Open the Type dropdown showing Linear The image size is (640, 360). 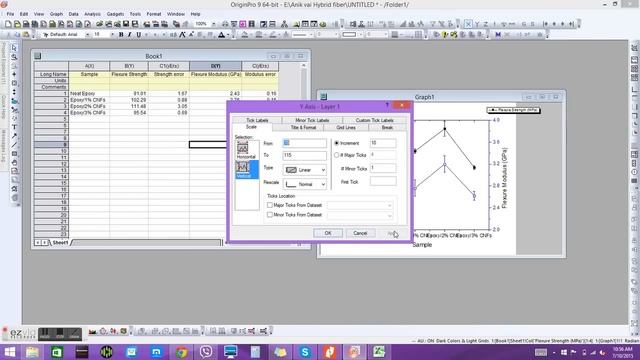[305, 170]
